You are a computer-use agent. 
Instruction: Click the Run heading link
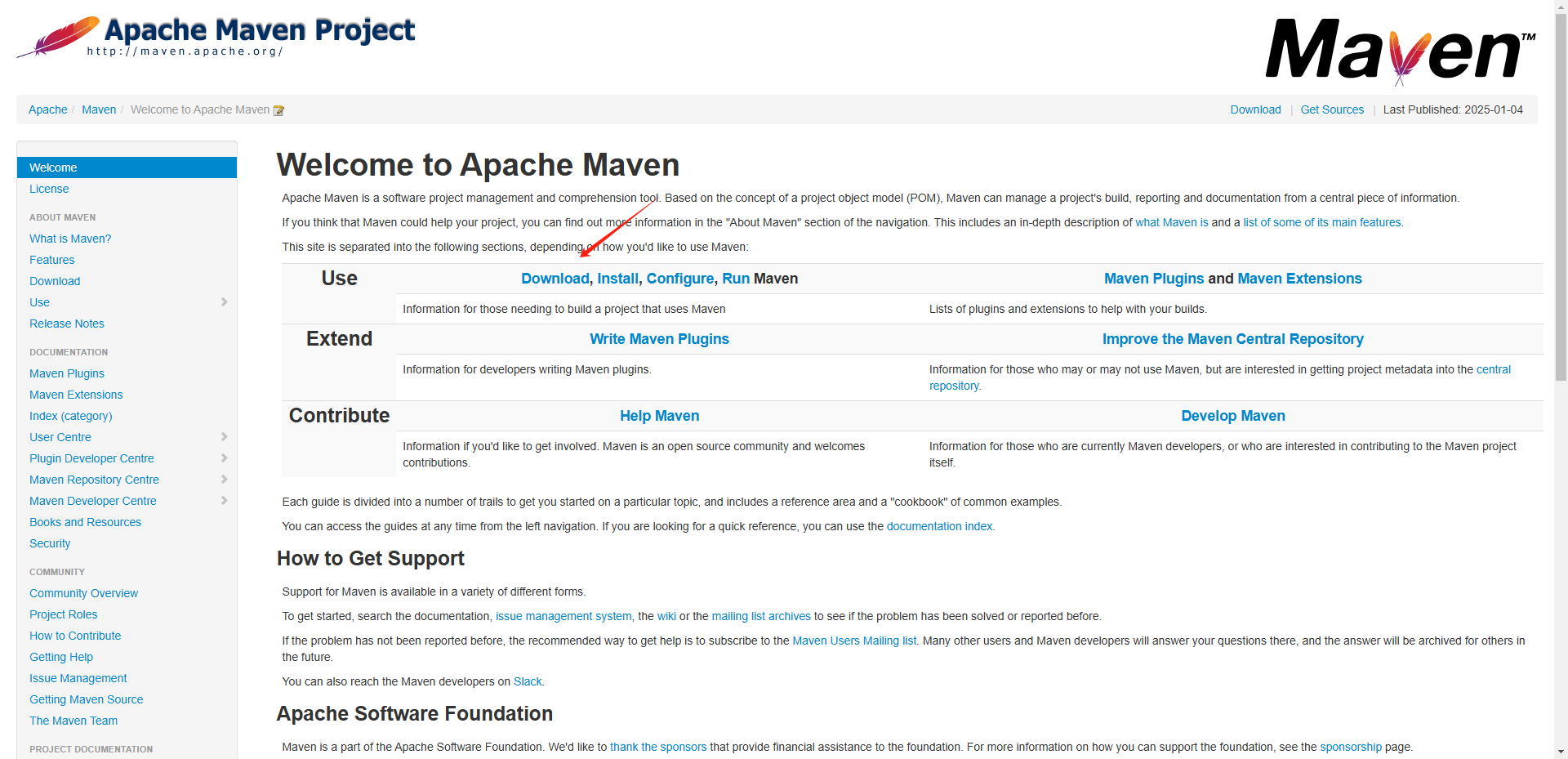coord(736,279)
